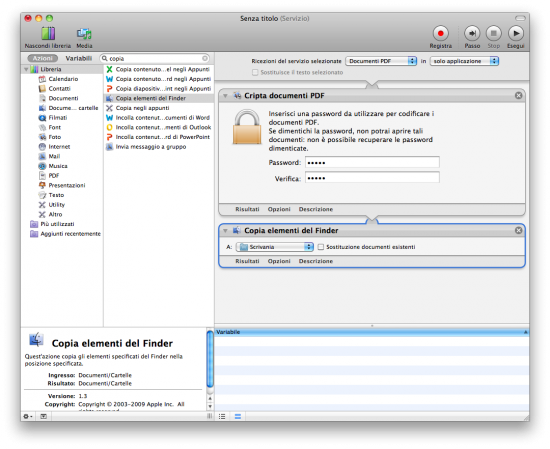The width and height of the screenshot is (550, 449).
Task: Click the Nascondi libreria toolbar icon
Action: click(48, 34)
